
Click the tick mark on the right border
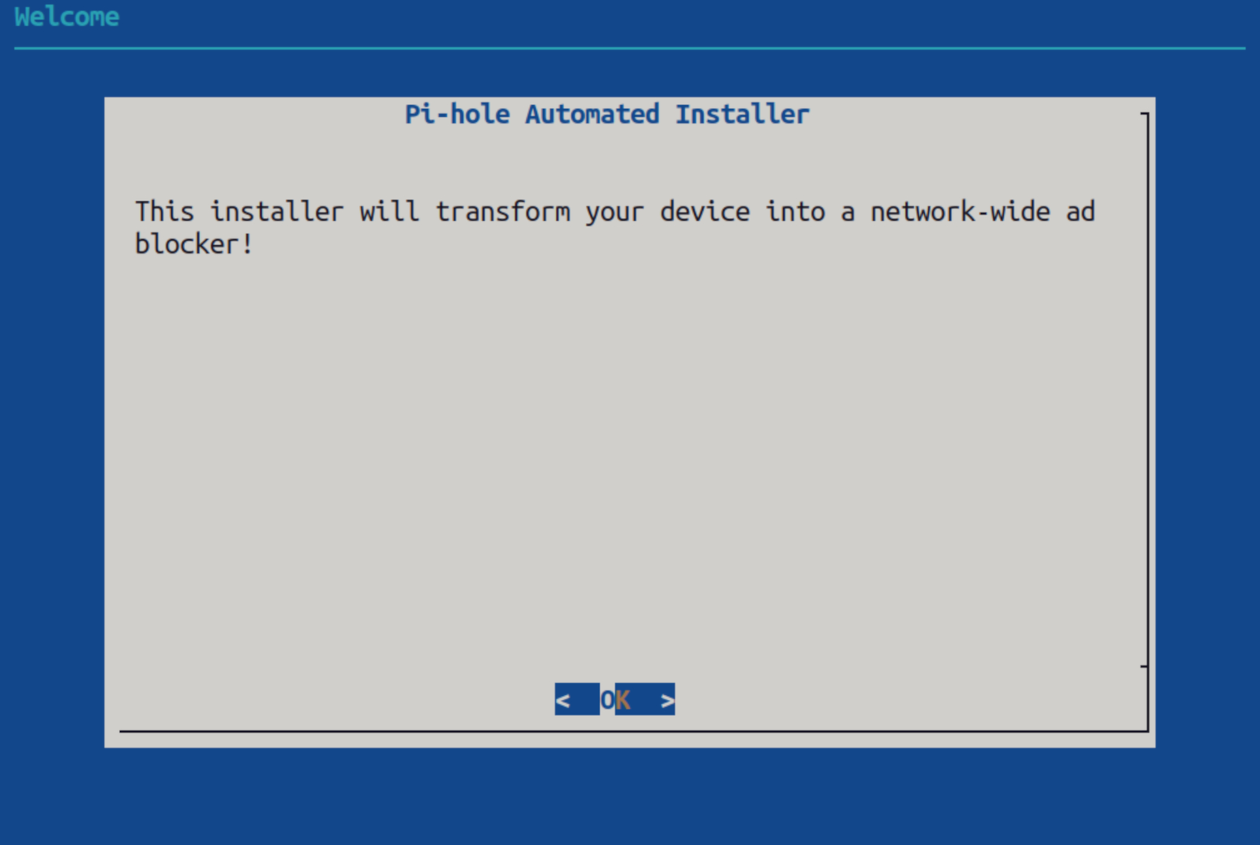click(x=1144, y=665)
